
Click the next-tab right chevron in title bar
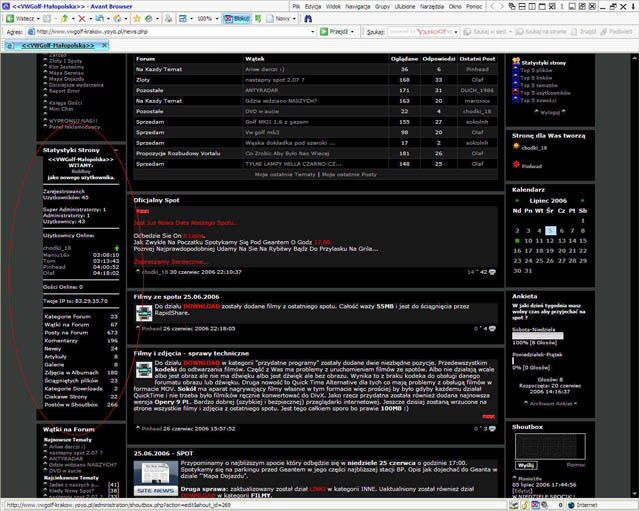[502, 7]
